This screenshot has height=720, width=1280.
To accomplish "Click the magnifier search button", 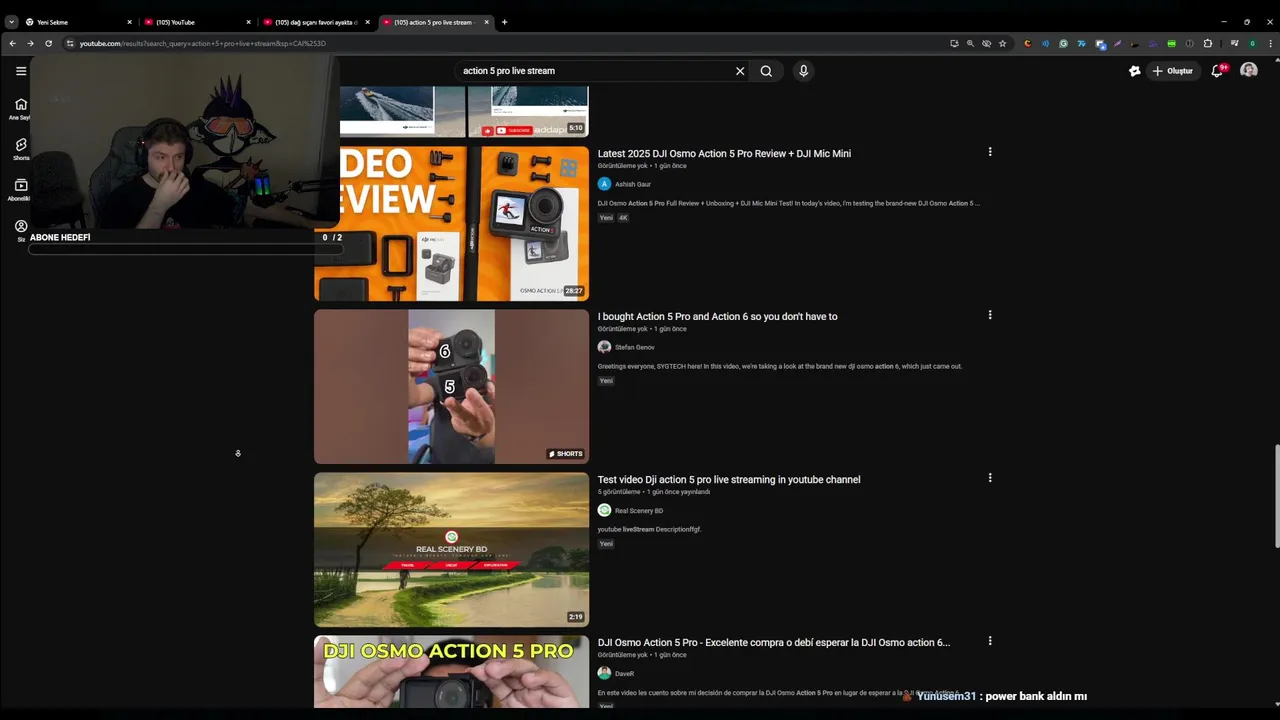I will point(766,71).
